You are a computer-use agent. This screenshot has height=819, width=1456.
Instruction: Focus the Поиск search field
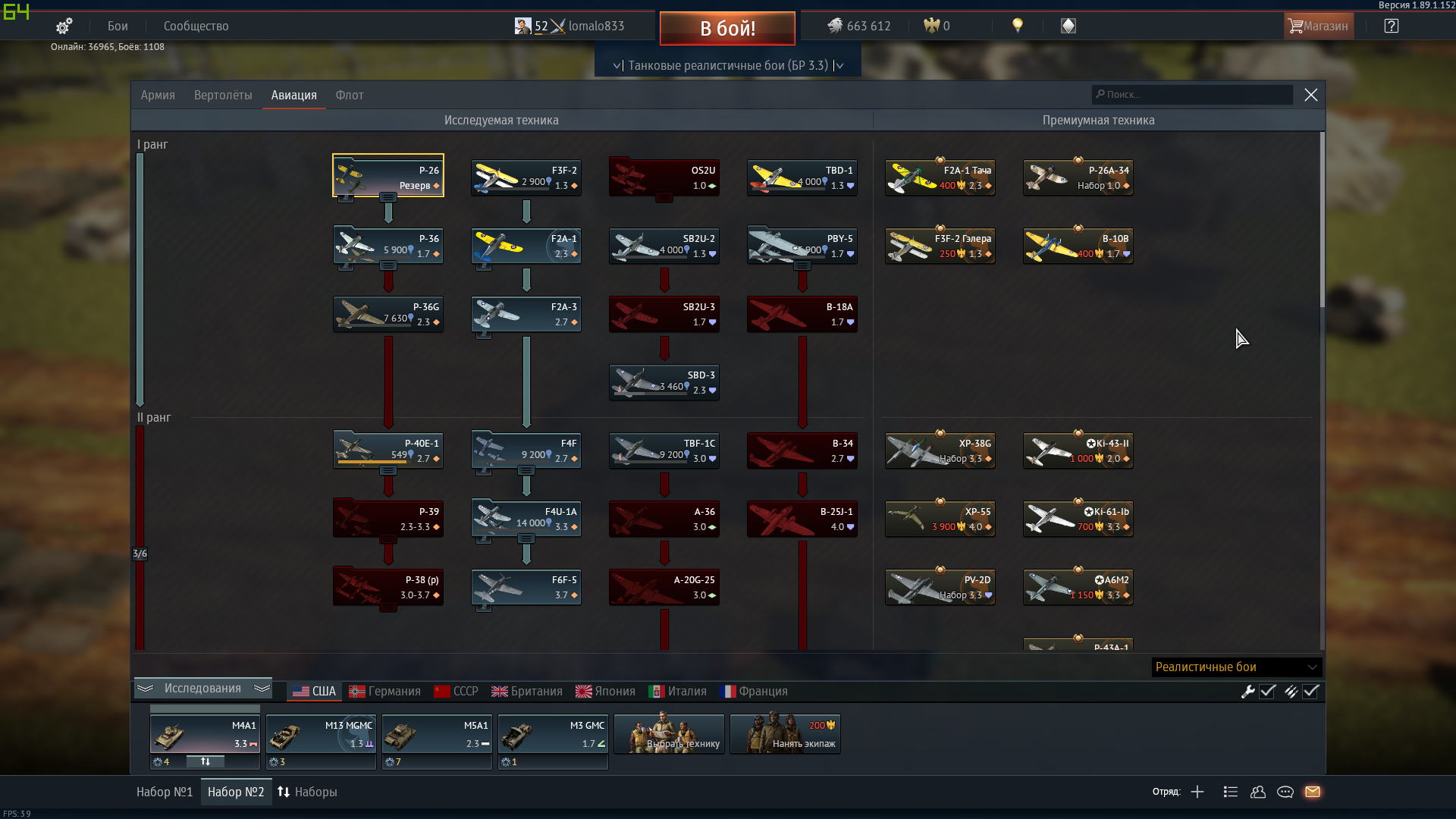pos(1192,95)
